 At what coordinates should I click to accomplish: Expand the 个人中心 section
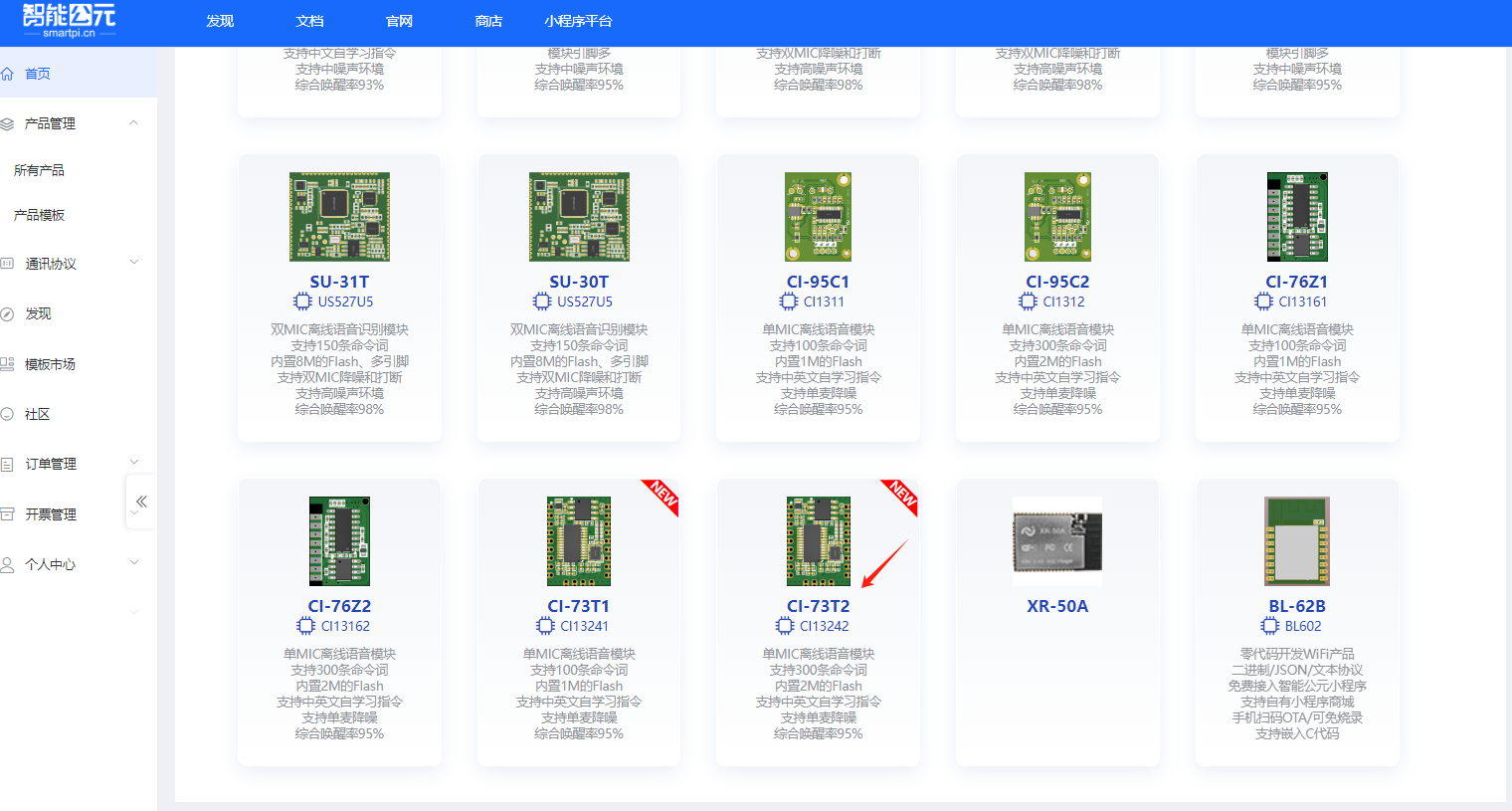coord(133,562)
